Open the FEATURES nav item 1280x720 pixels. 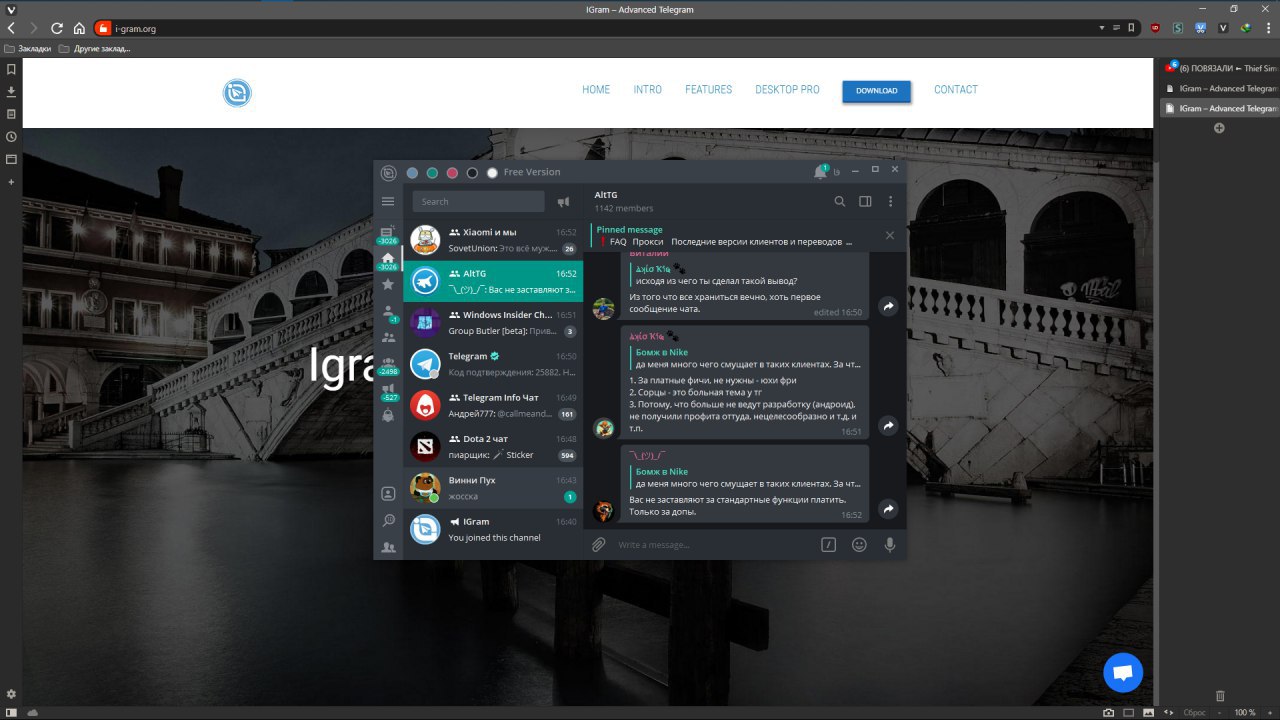point(708,90)
